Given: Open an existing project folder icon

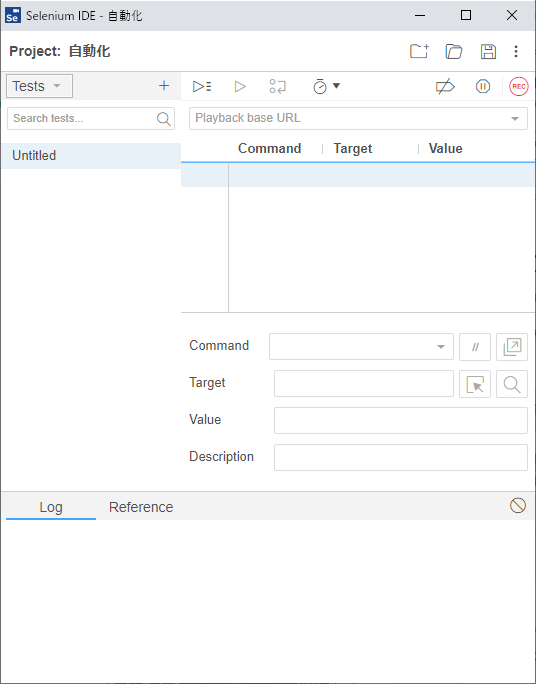Looking at the screenshot, I should coord(454,51).
